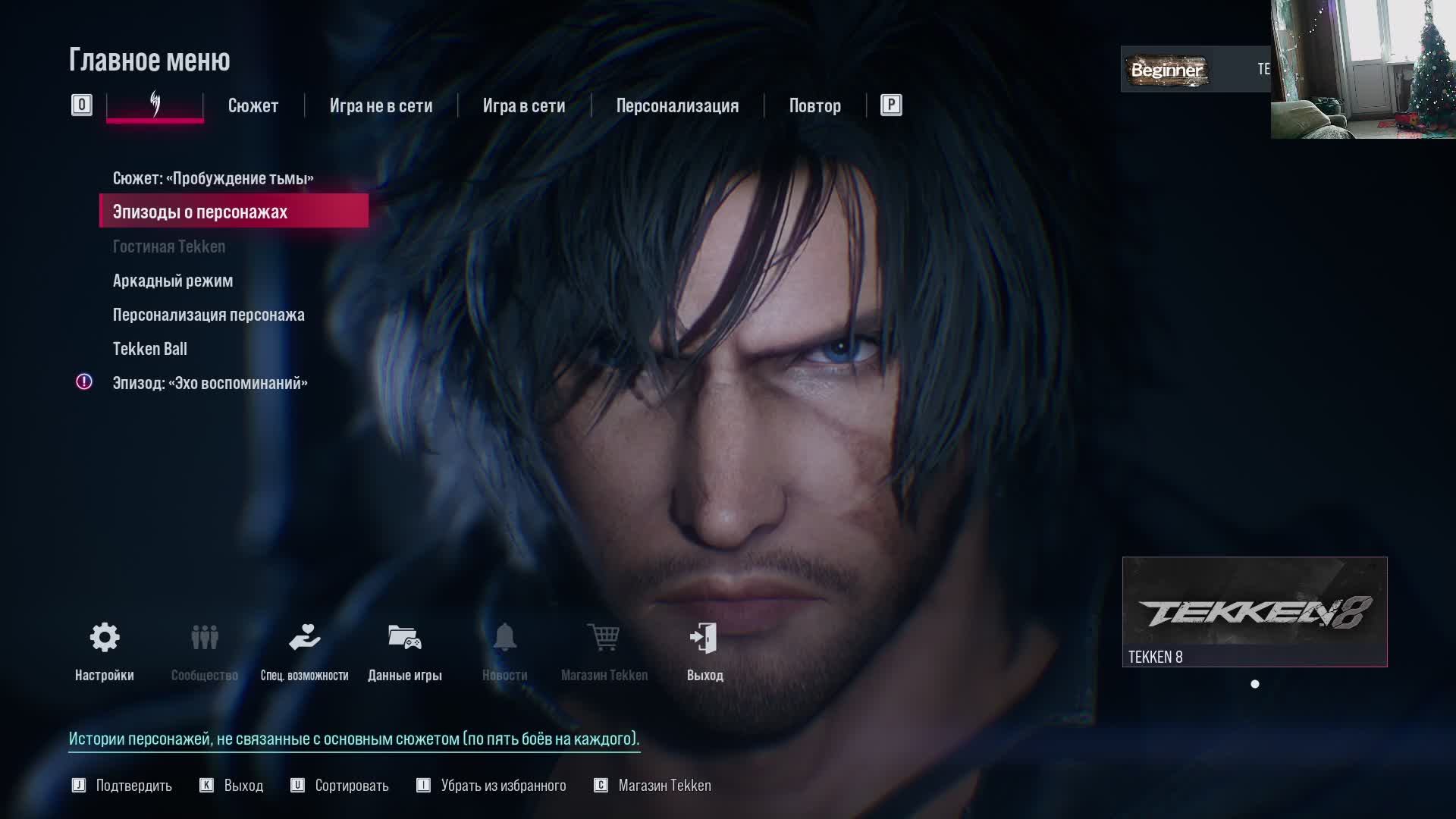This screenshot has width=1456, height=819.
Task: Select Сюжет: «Пробуждение тьмы» menu entry
Action: point(213,178)
